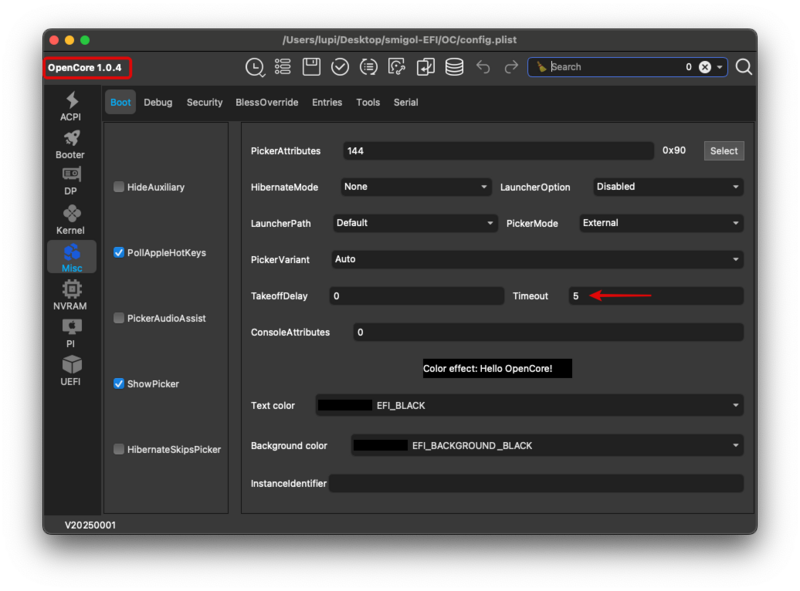Open the BlessOverride tab
The image size is (800, 591).
pos(266,102)
